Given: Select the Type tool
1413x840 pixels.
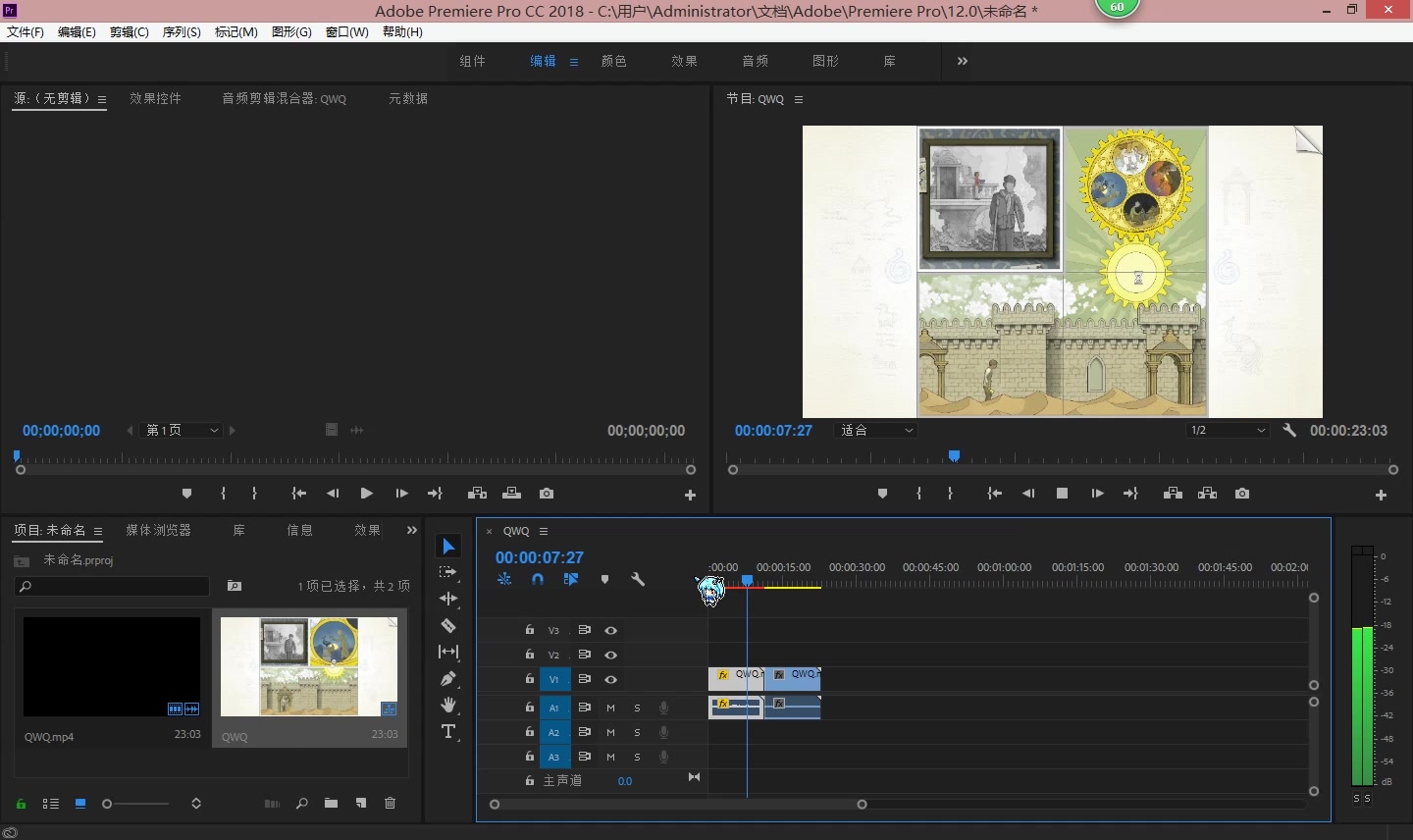Looking at the screenshot, I should [x=448, y=731].
